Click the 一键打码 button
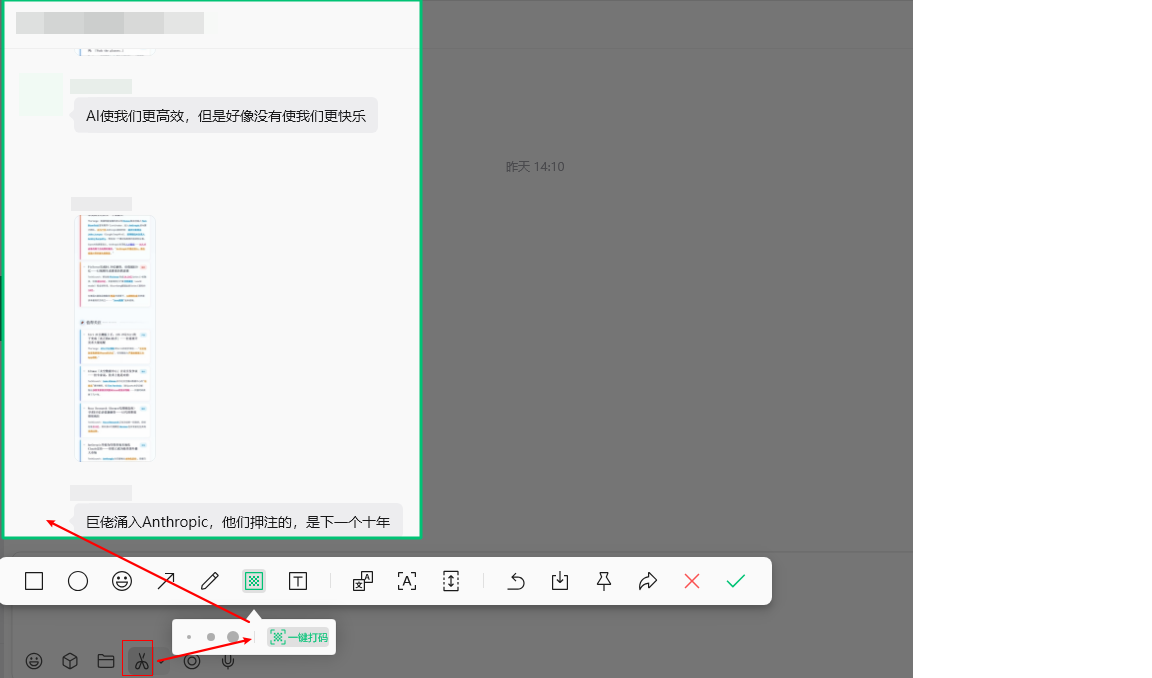The image size is (1152, 678). 299,637
